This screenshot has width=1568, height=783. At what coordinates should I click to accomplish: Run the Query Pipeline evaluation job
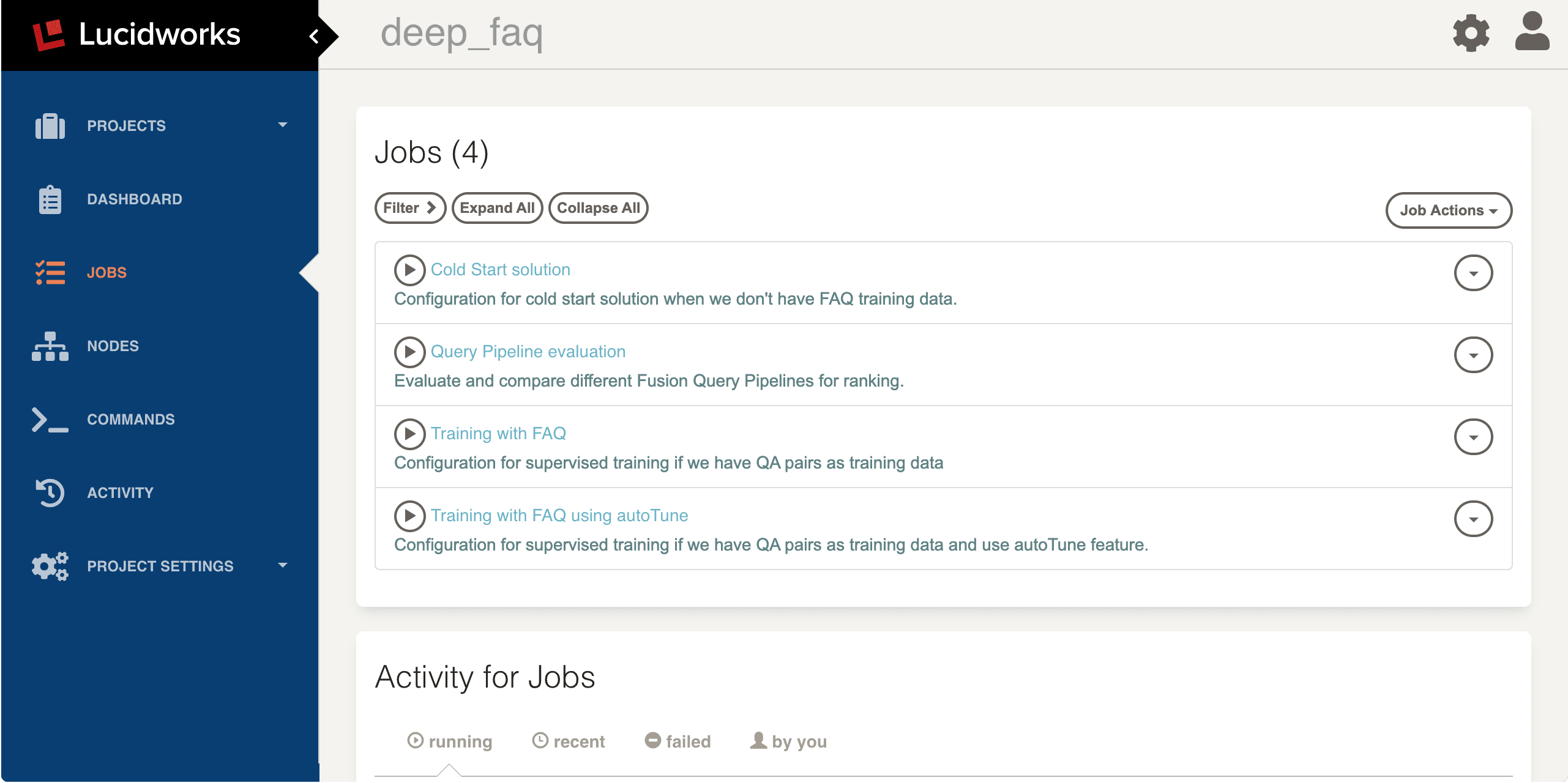coord(409,352)
